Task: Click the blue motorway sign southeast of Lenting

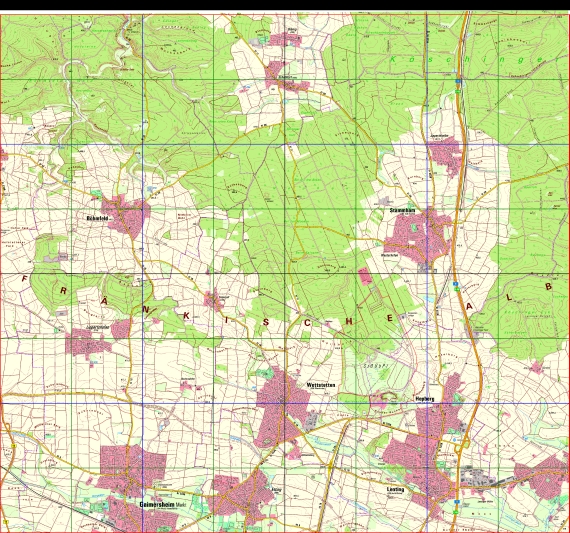Action: 456,501
